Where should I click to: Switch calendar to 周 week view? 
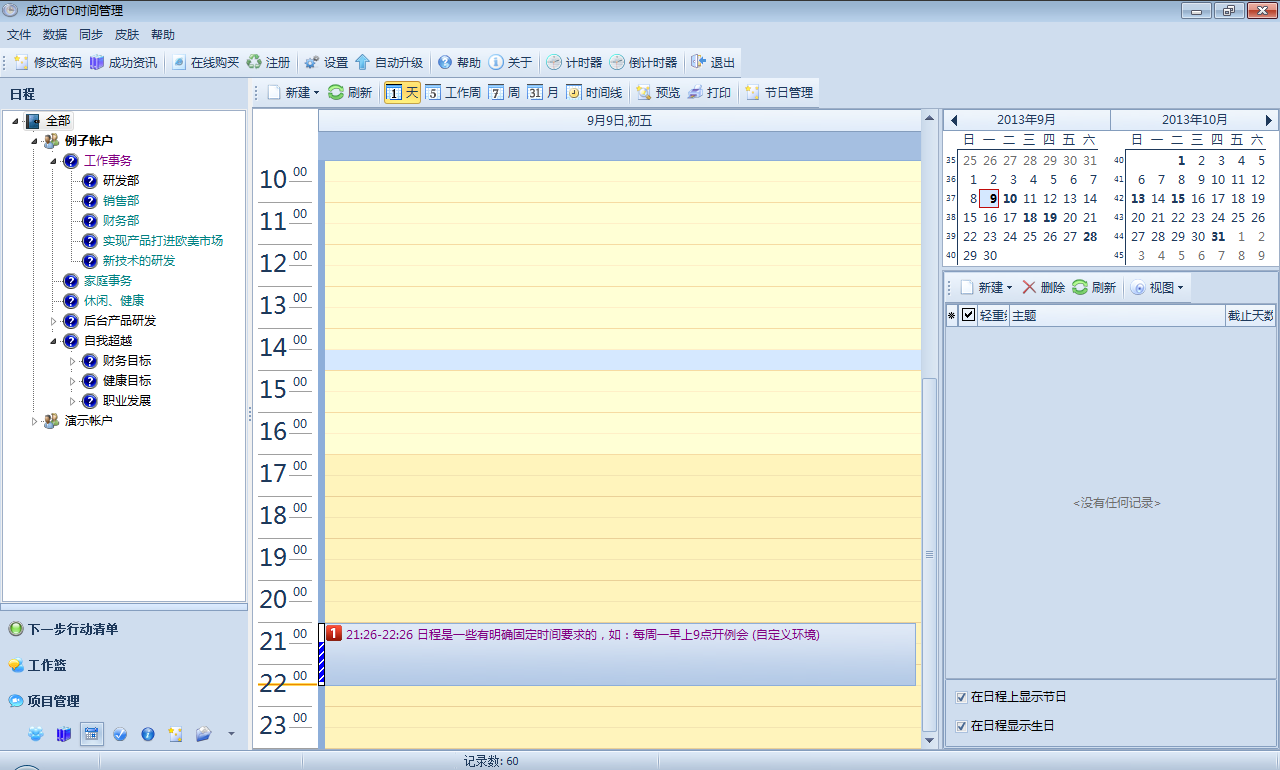504,92
